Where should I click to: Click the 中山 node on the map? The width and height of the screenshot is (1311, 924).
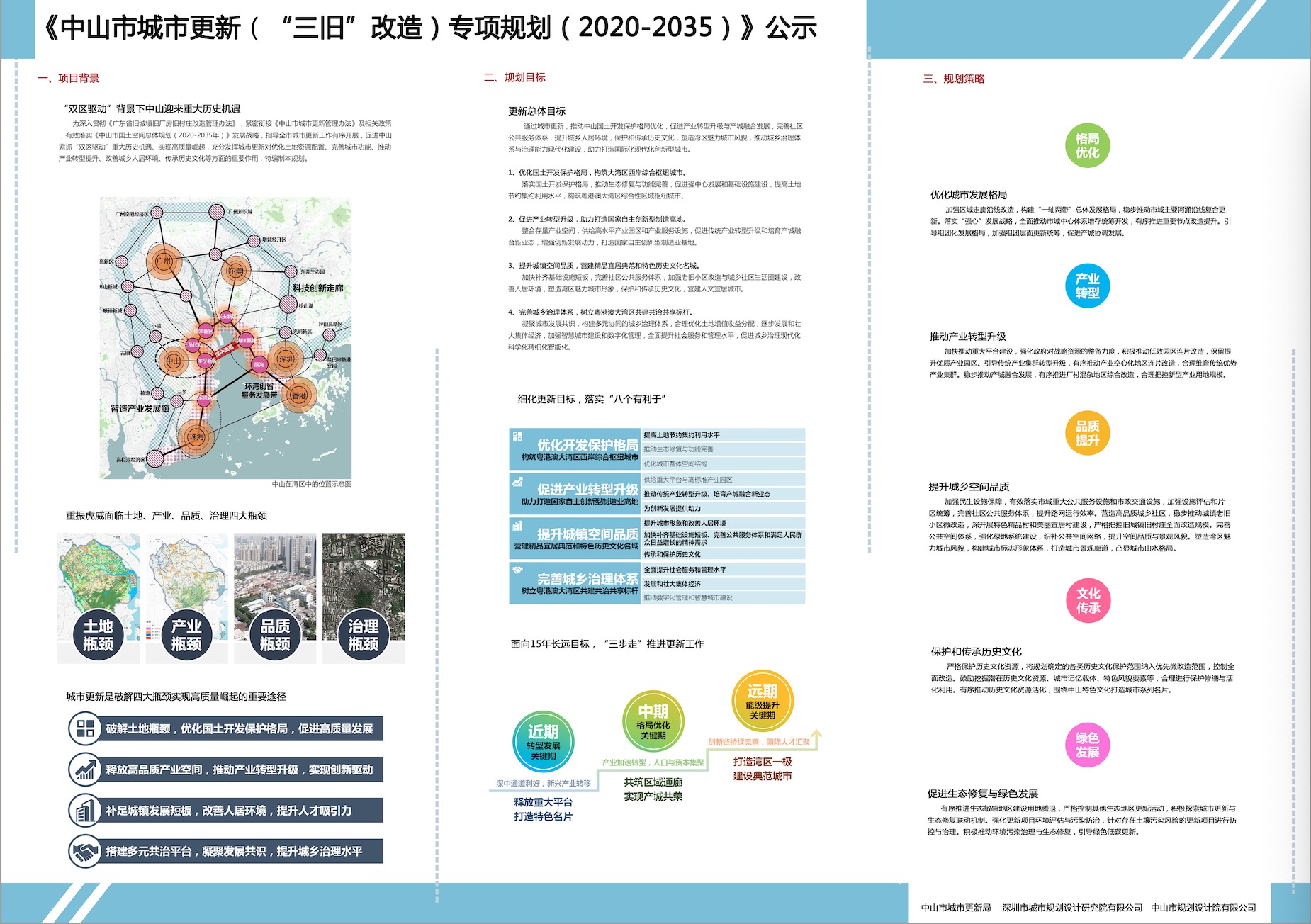[174, 361]
